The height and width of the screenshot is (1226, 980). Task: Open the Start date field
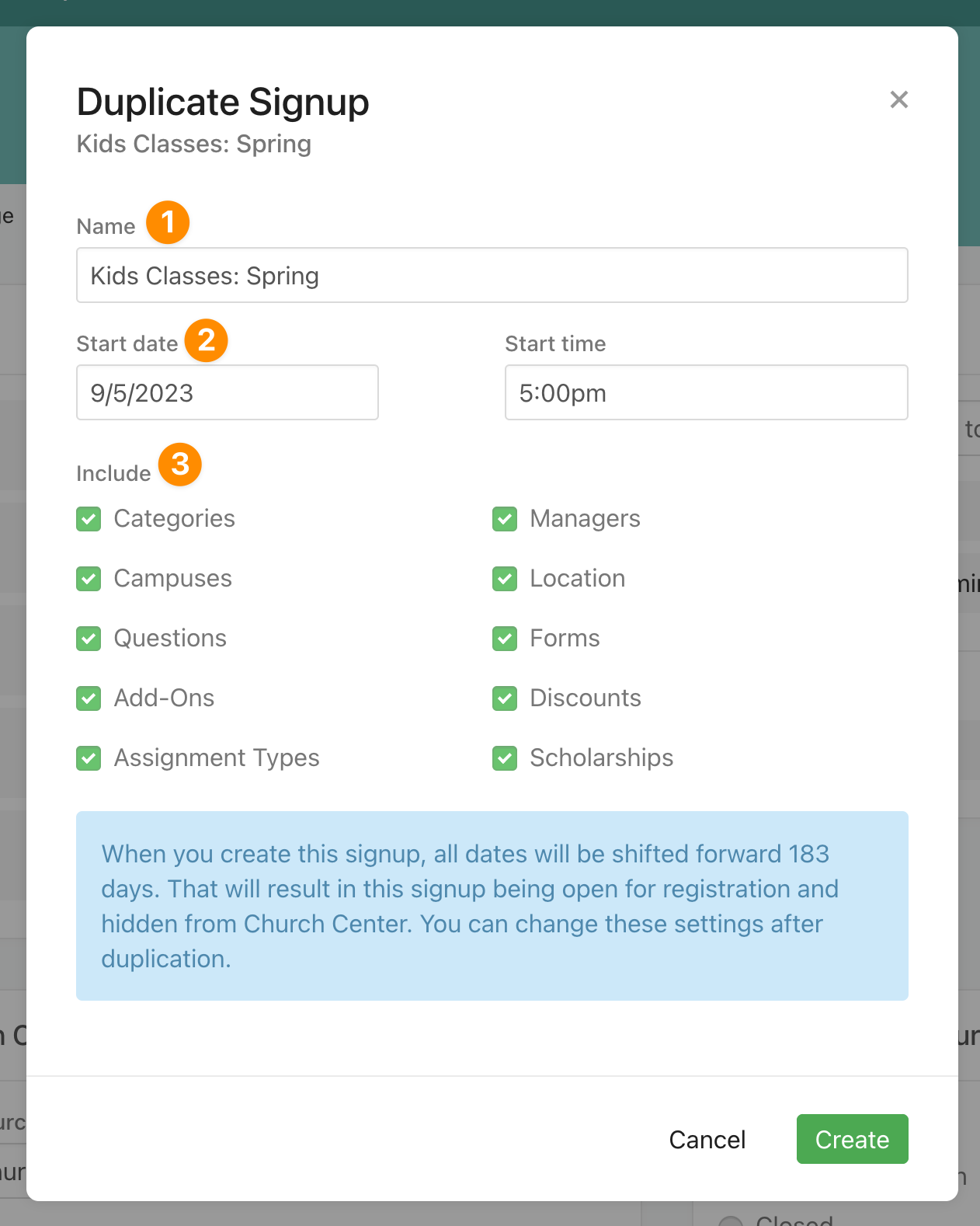click(228, 392)
